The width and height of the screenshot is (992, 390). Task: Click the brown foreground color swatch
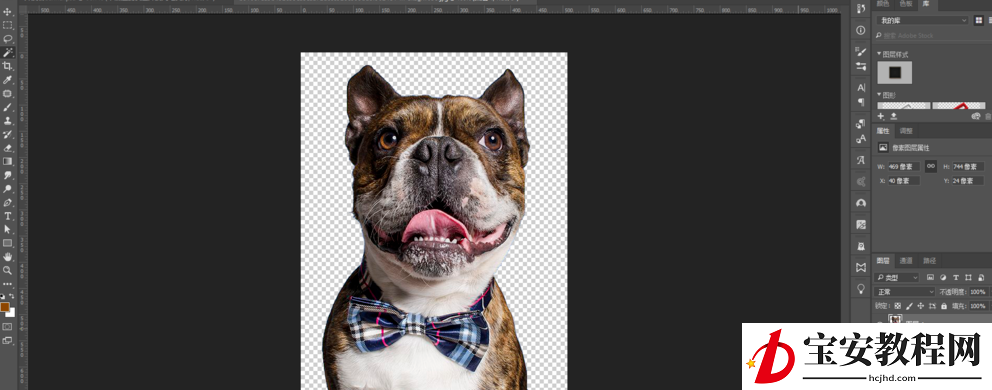coord(4,306)
